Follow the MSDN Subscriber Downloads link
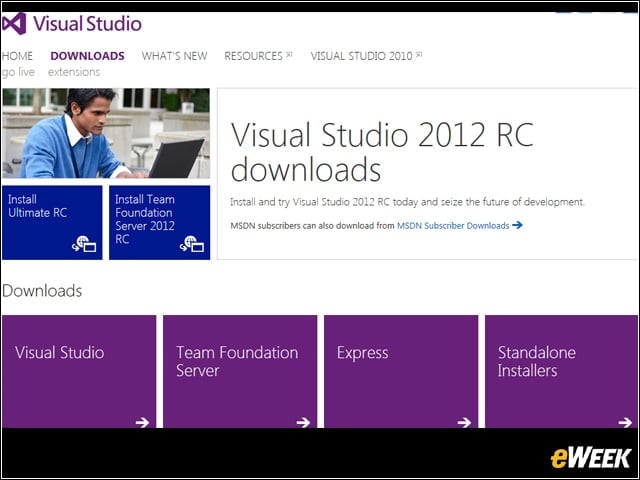 (453, 226)
